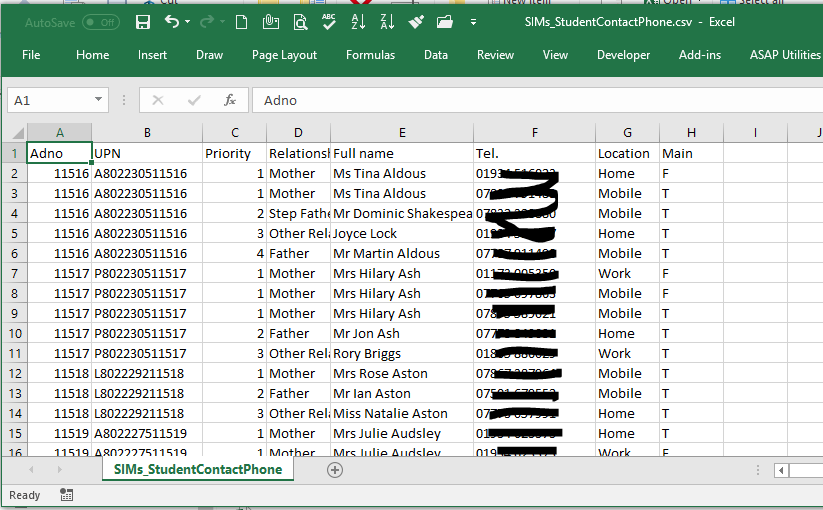Sort Z to A descending
The image size is (823, 510).
(x=387, y=22)
